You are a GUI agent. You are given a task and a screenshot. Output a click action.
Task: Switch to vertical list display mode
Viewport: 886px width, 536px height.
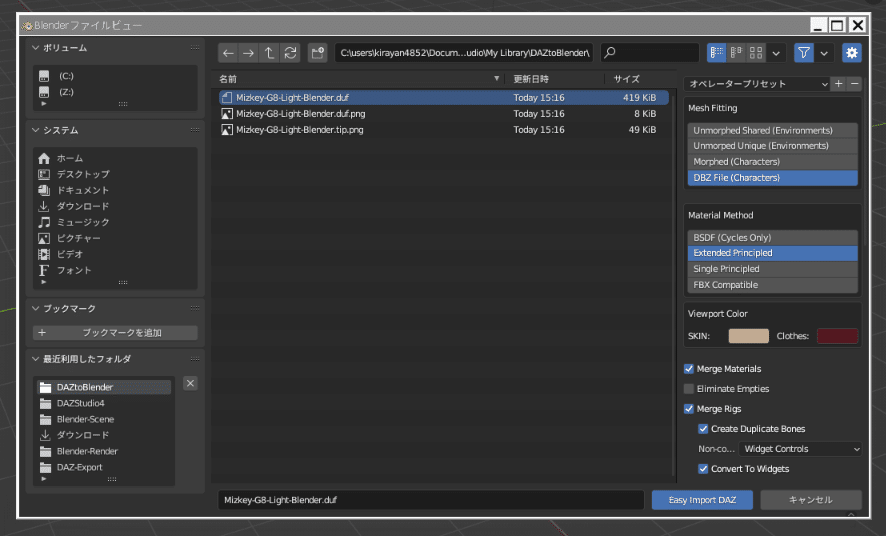coord(716,53)
